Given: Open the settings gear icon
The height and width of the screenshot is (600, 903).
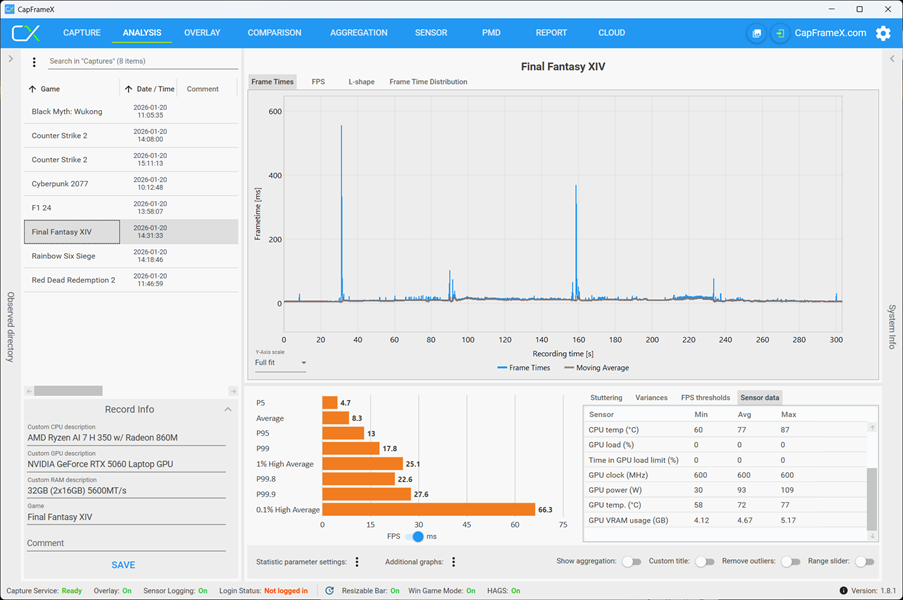Looking at the screenshot, I should [x=883, y=33].
